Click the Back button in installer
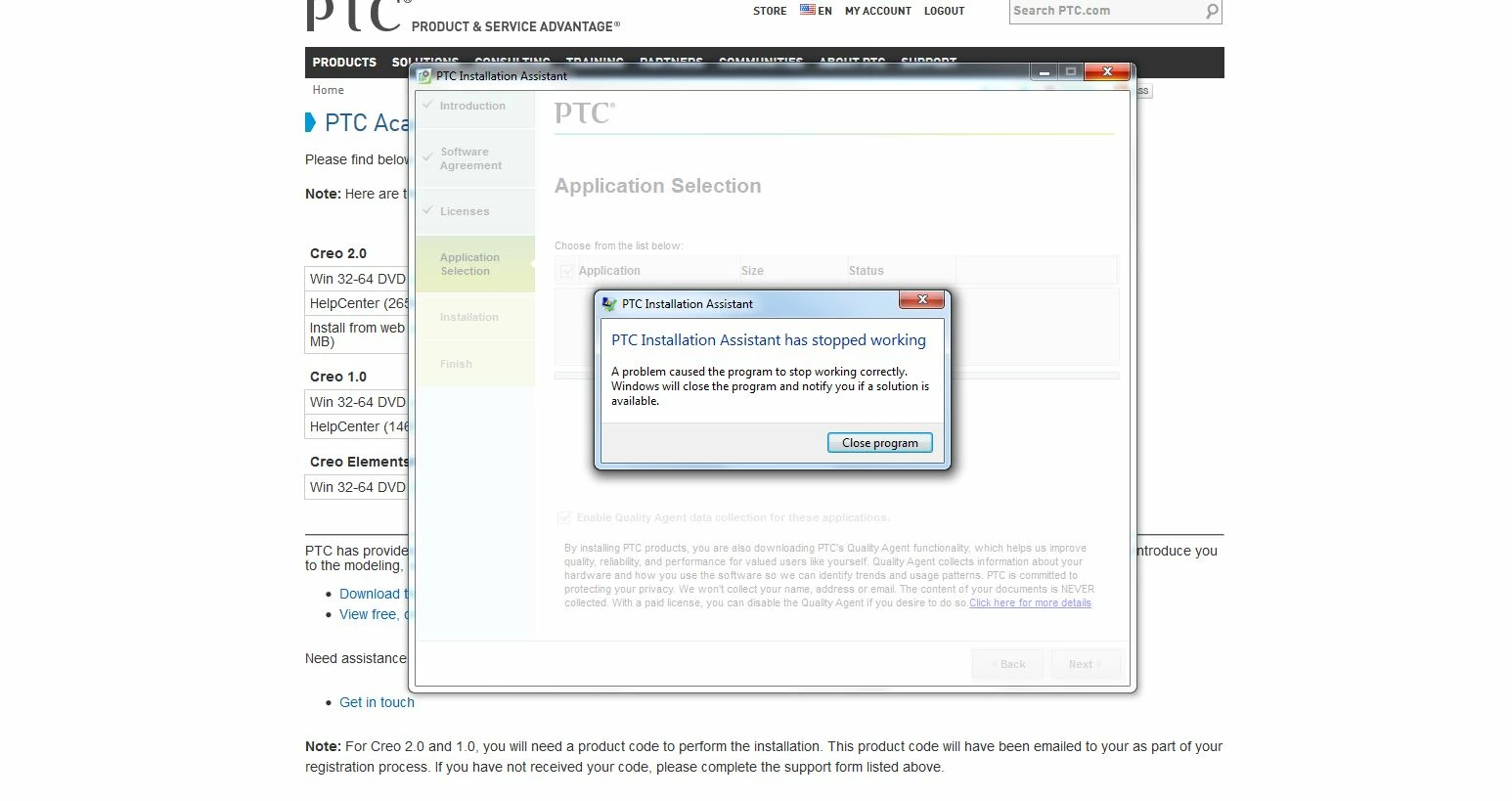1512x801 pixels. coord(1007,664)
